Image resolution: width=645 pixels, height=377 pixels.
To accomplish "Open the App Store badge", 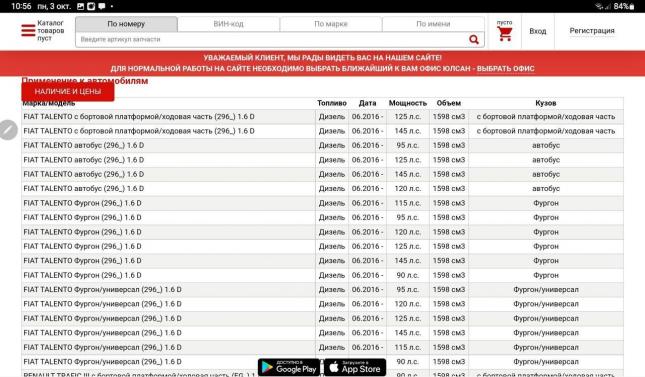I will pos(355,367).
